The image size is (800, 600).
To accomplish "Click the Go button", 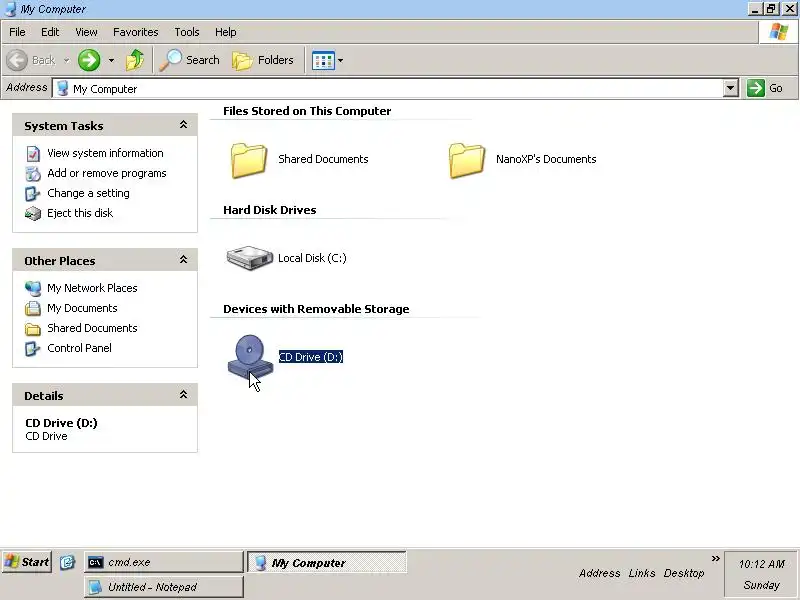I will 766,88.
